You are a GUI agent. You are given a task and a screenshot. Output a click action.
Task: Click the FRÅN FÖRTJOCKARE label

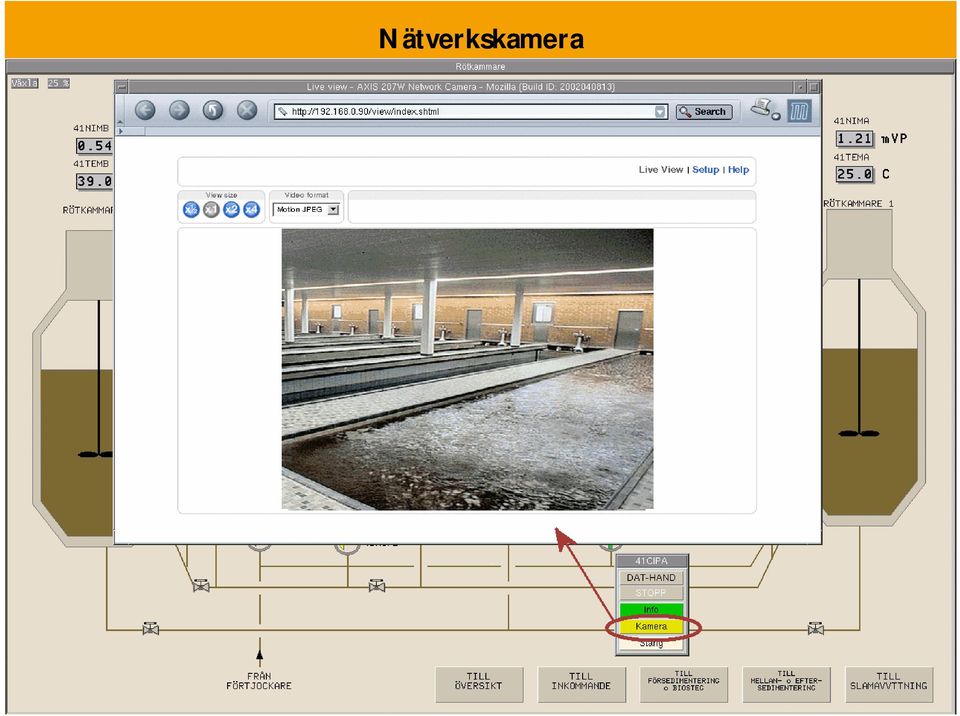coord(259,681)
